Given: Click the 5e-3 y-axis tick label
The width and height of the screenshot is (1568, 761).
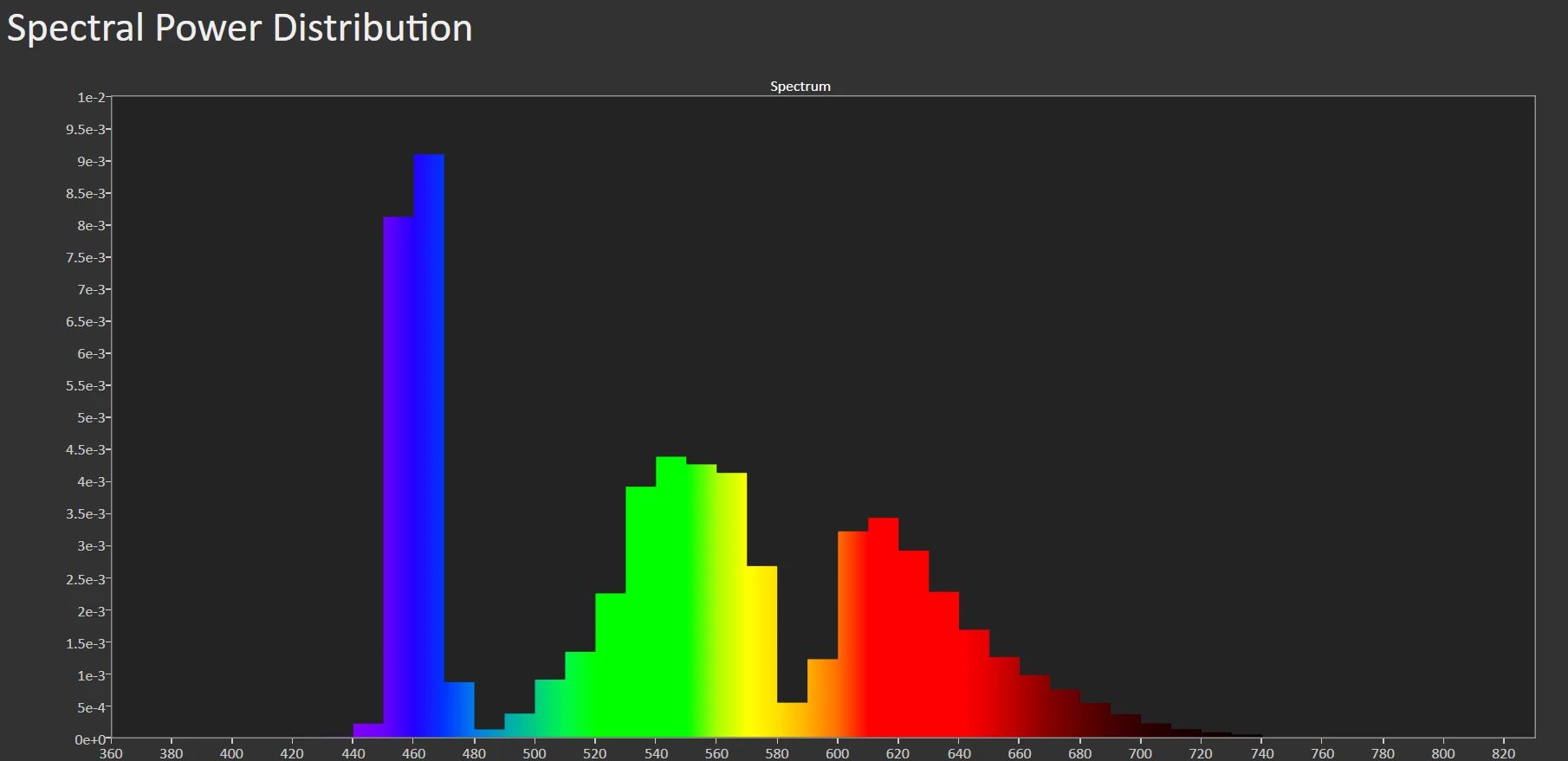Looking at the screenshot, I should point(89,418).
